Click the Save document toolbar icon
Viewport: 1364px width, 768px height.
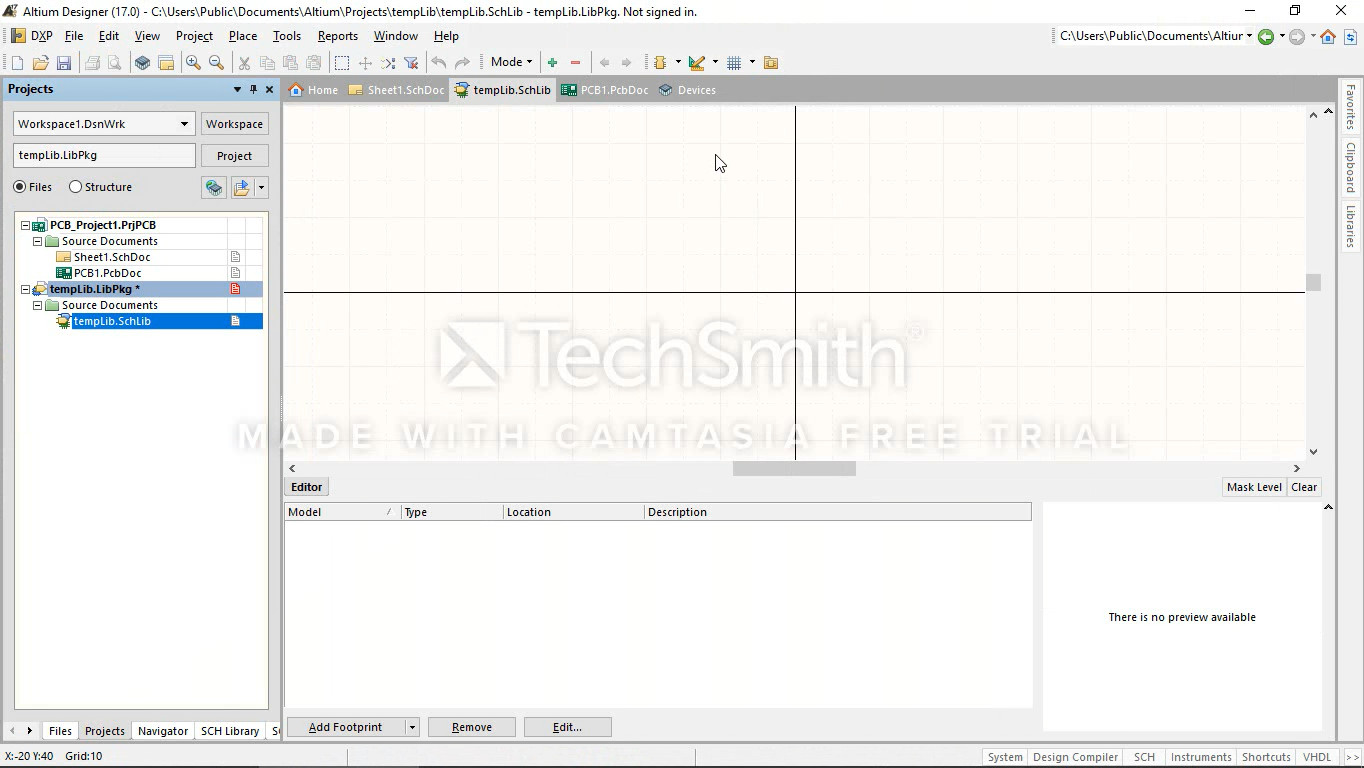64,63
